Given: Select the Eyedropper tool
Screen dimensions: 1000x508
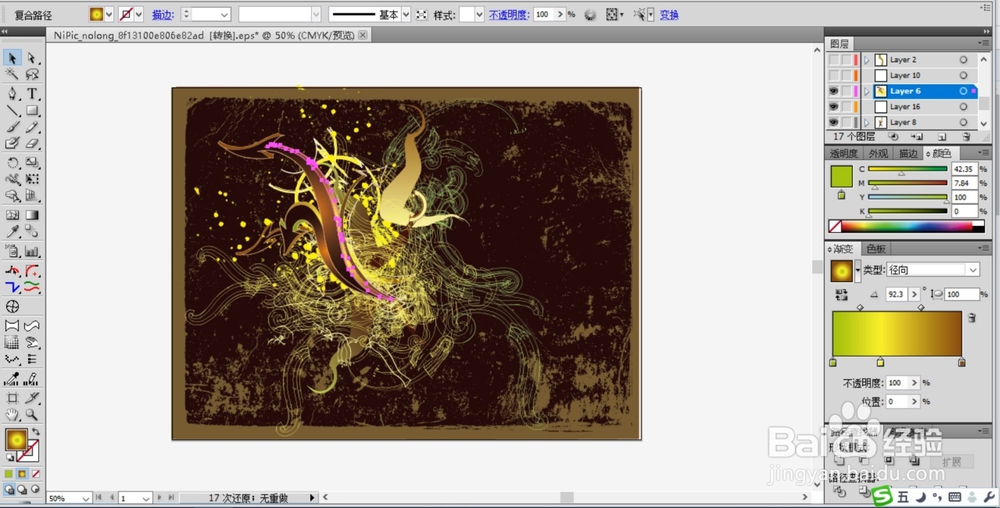Looking at the screenshot, I should 12,231.
